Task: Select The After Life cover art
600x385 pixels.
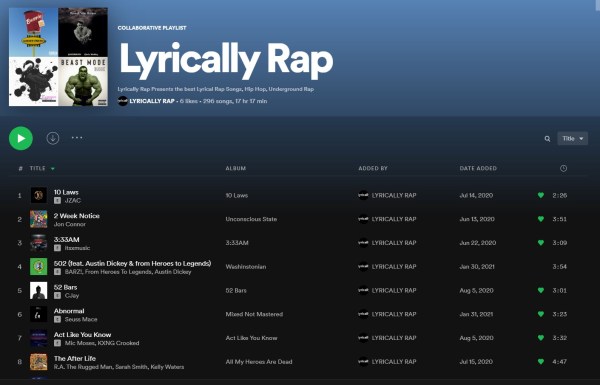Action: [x=39, y=361]
